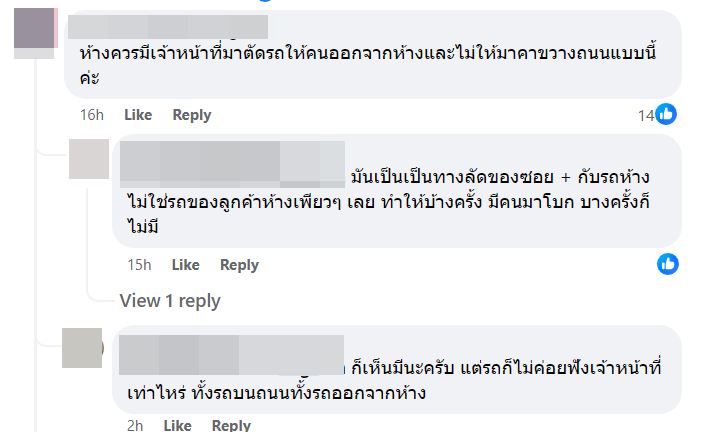The height and width of the screenshot is (432, 727).
Task: Like the reply posted 15h ago
Action: pos(185,265)
